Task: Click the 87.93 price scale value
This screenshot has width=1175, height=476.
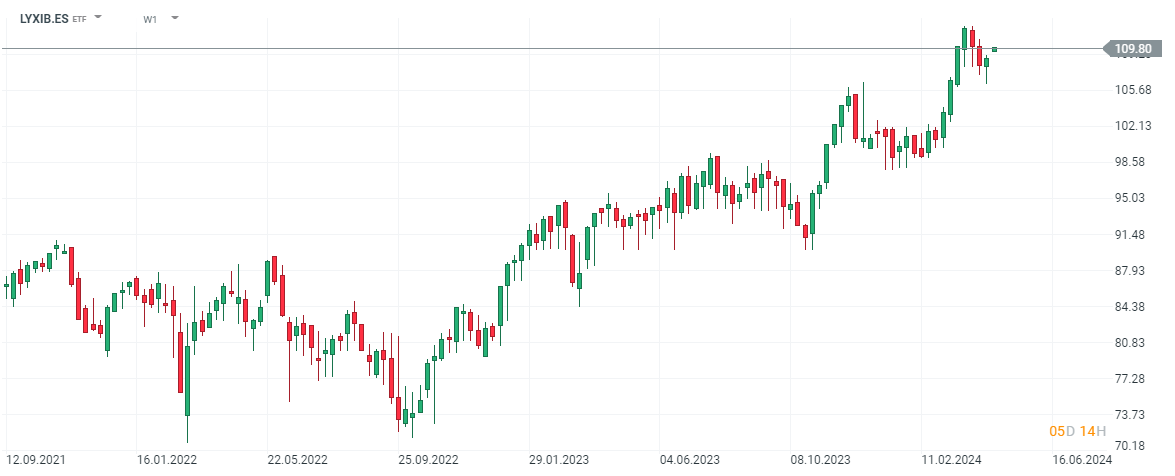Action: click(1134, 270)
